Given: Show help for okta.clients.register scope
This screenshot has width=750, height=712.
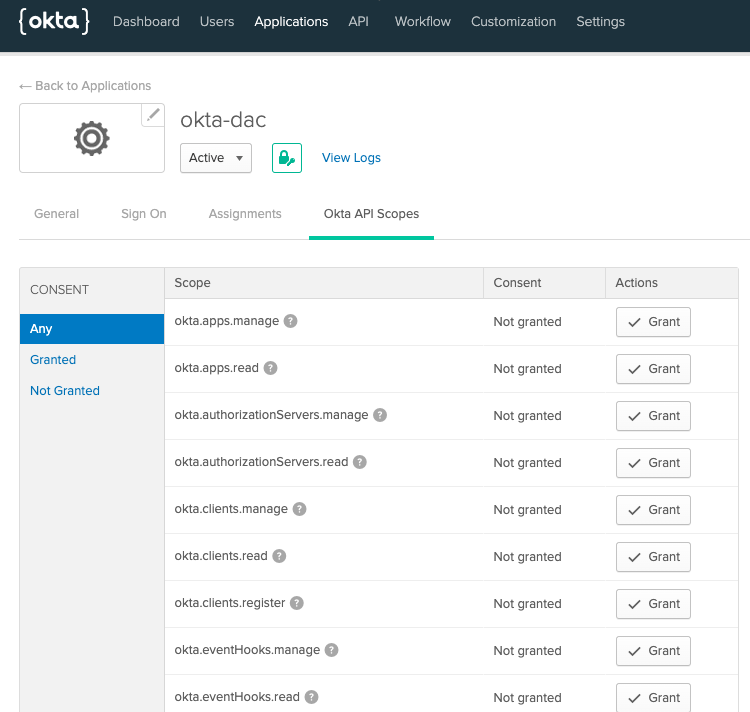Looking at the screenshot, I should point(297,603).
